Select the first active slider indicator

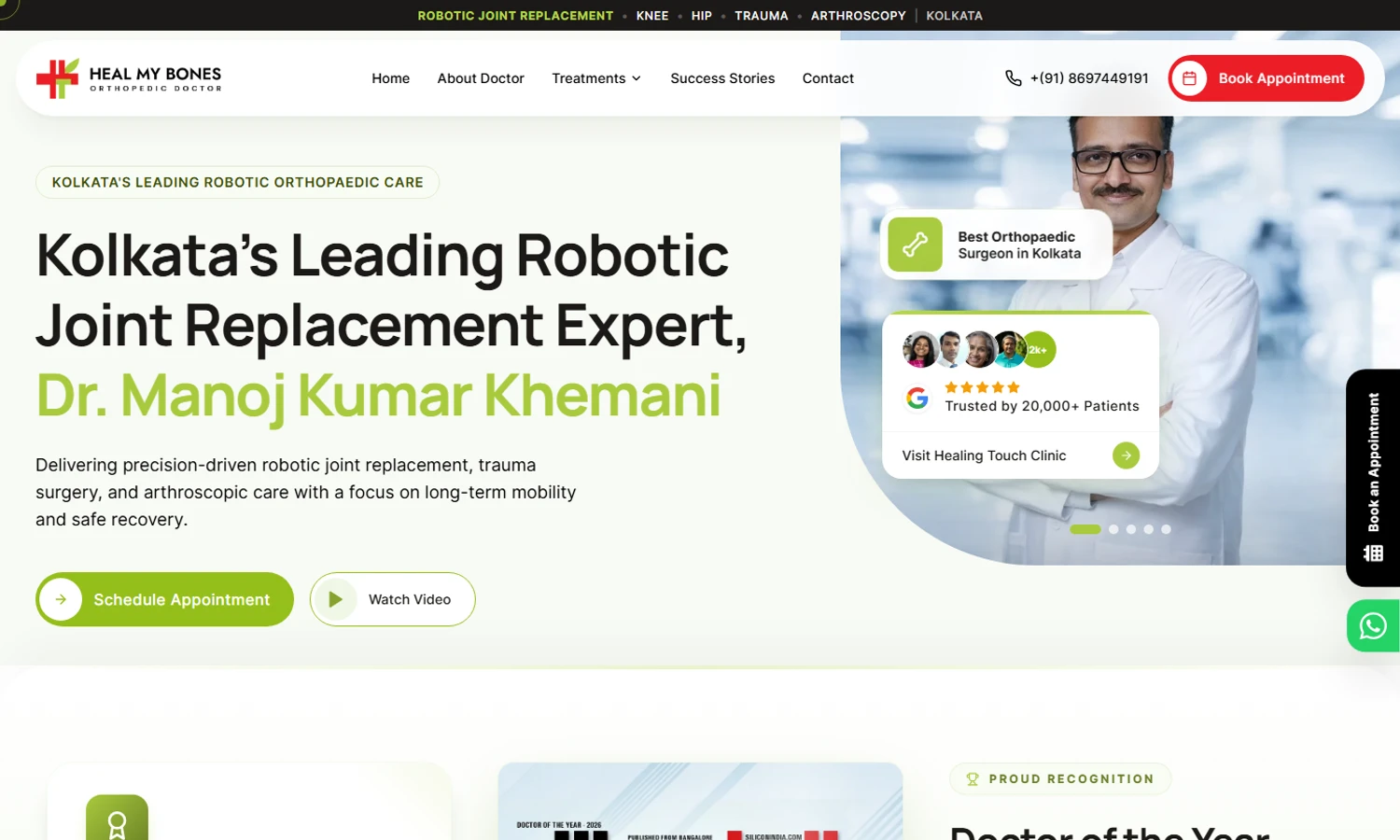coord(1085,529)
